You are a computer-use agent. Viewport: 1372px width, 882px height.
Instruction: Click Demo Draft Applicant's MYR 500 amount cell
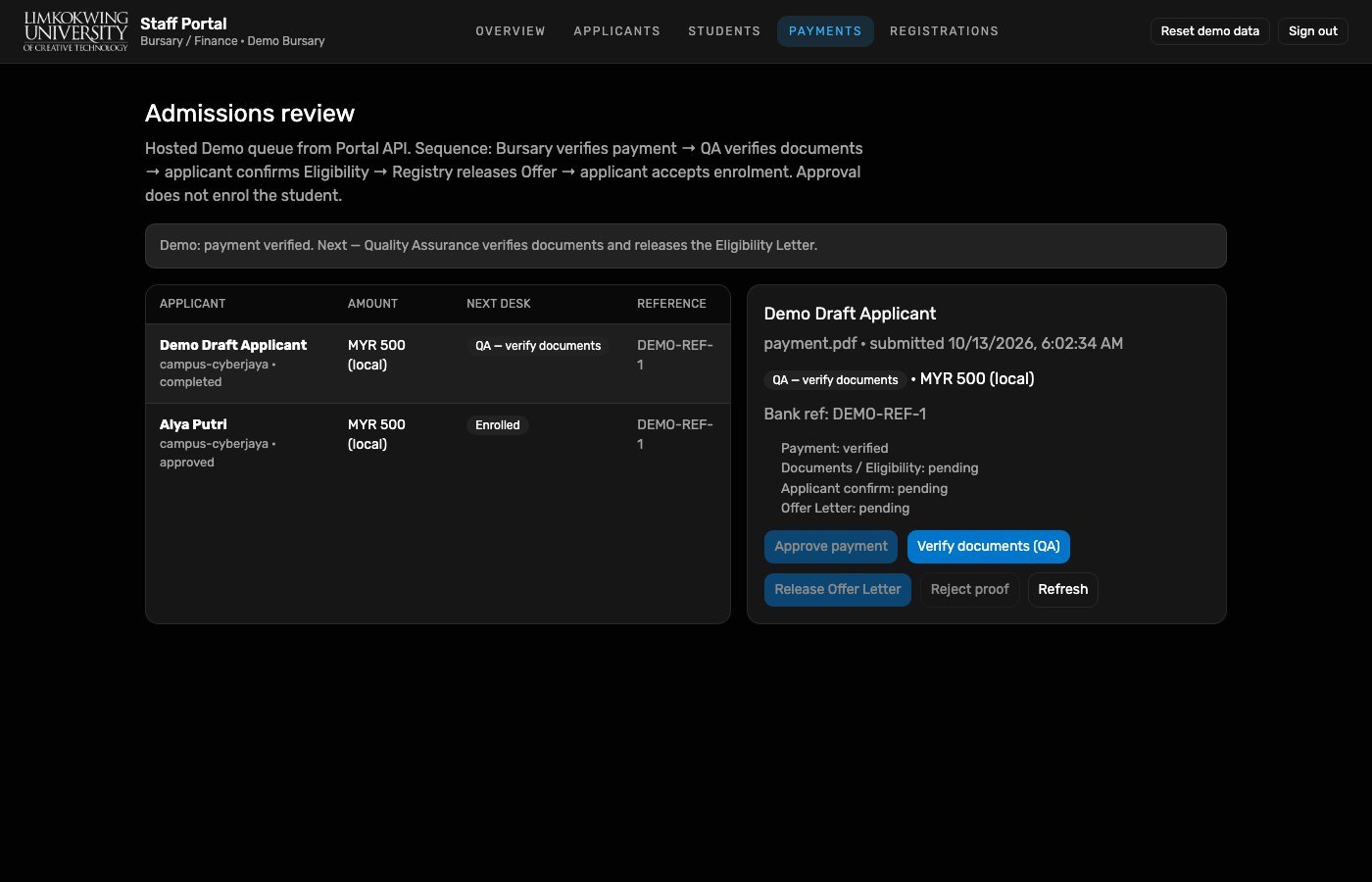pos(376,355)
